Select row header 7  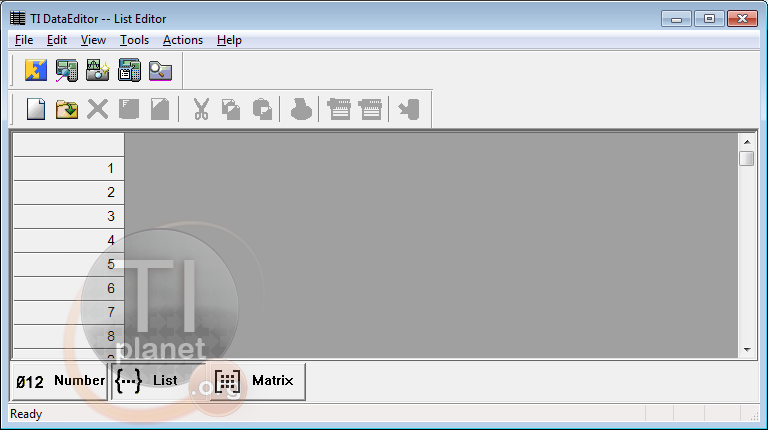tap(69, 312)
